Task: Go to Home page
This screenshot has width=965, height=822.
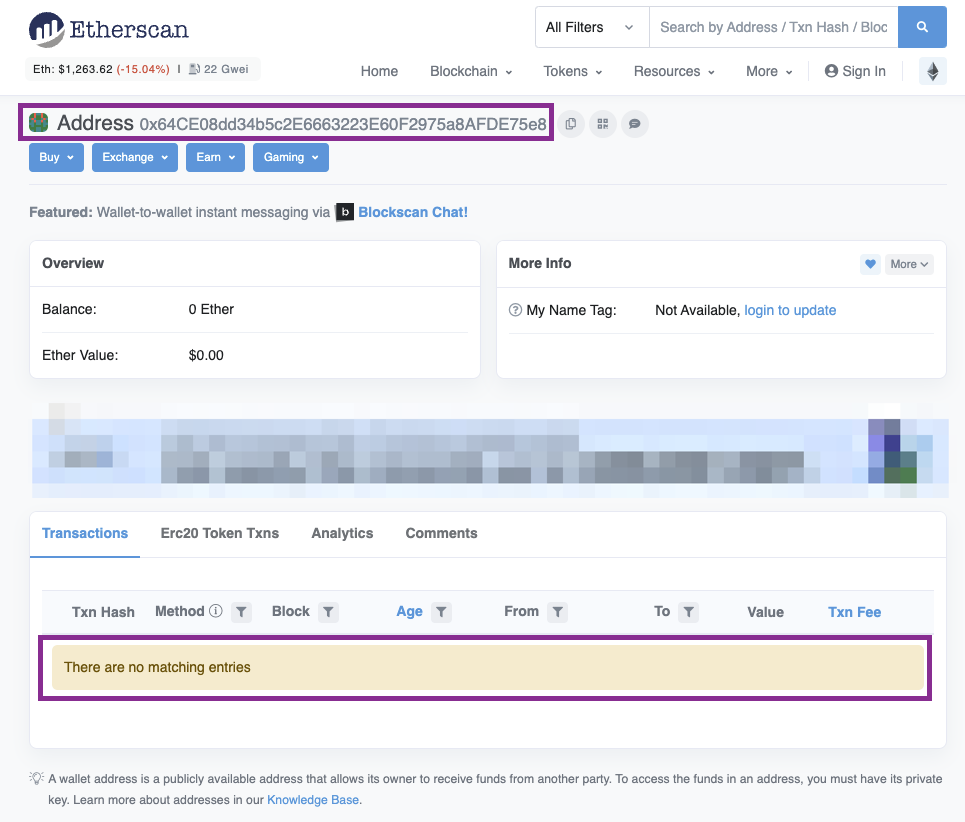Action: [x=379, y=71]
